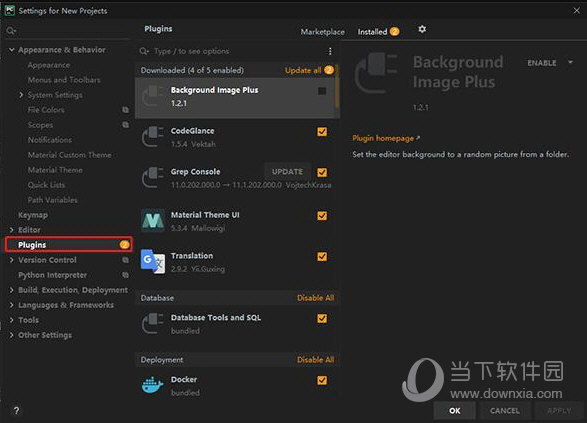Expand the Version Control node
This screenshot has height=423, width=587.
(x=12, y=260)
